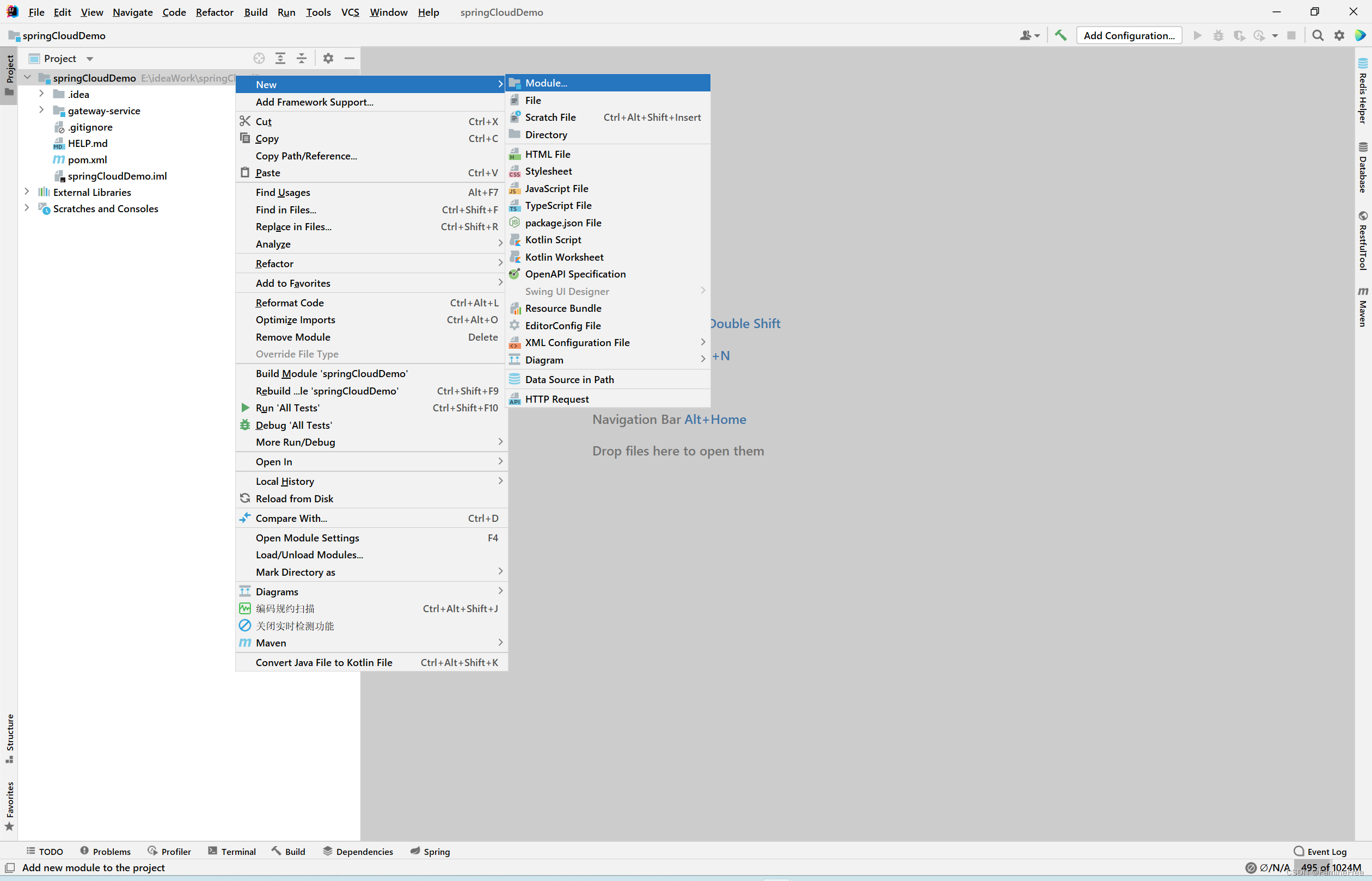1372x881 pixels.
Task: Open the Database panel on the right sidebar
Action: [x=1363, y=166]
